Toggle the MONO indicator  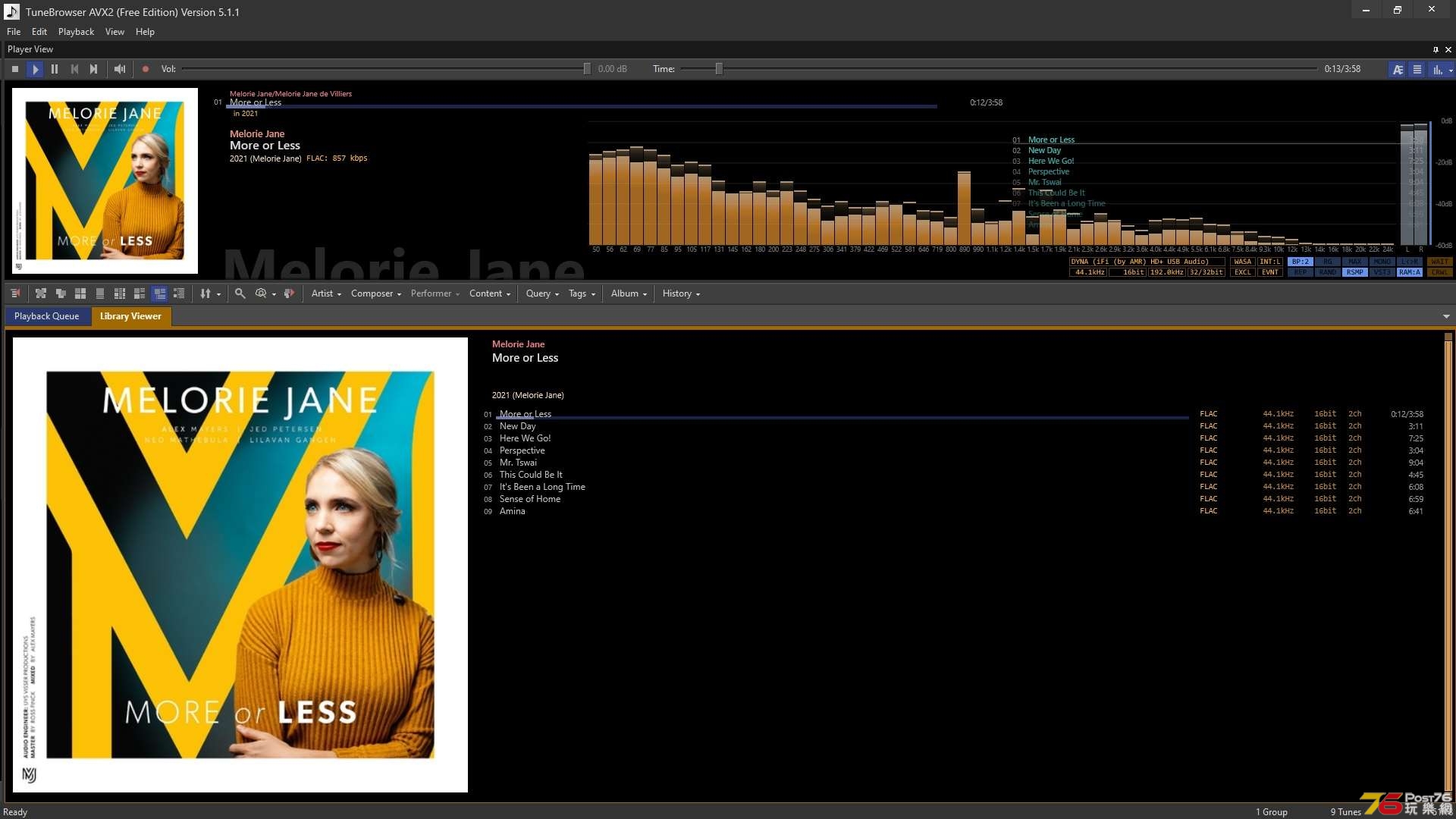[x=1382, y=262]
